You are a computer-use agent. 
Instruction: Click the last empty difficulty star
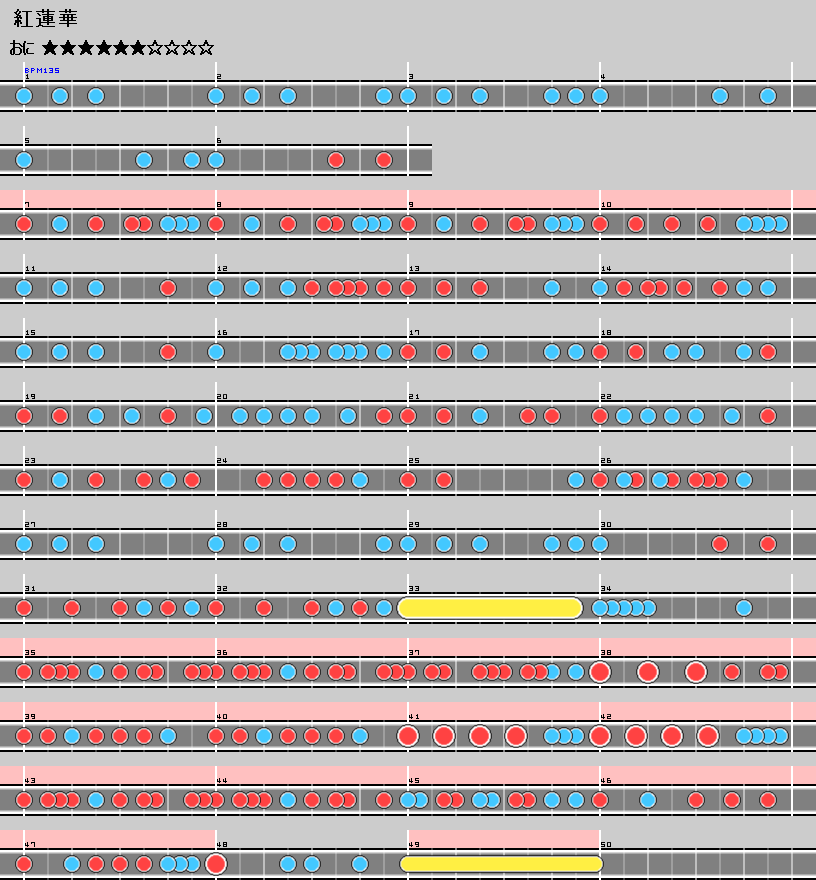point(205,47)
